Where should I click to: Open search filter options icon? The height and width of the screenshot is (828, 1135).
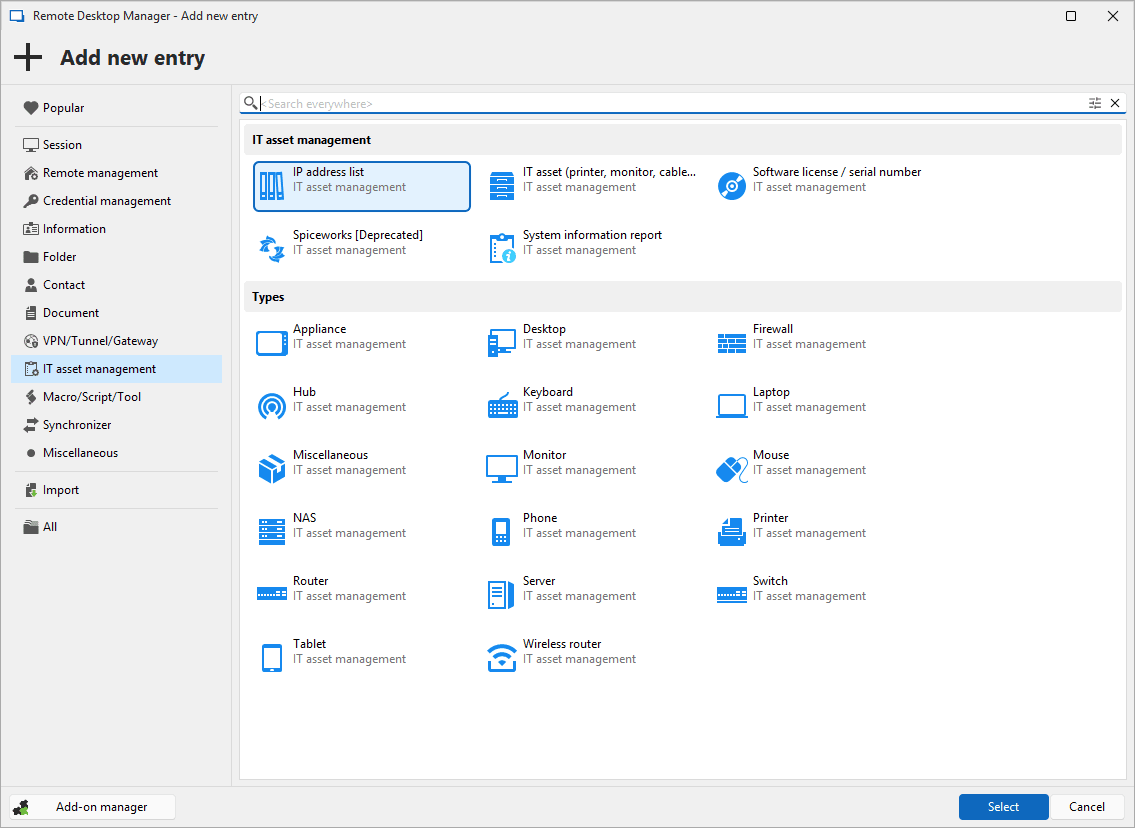click(1095, 103)
